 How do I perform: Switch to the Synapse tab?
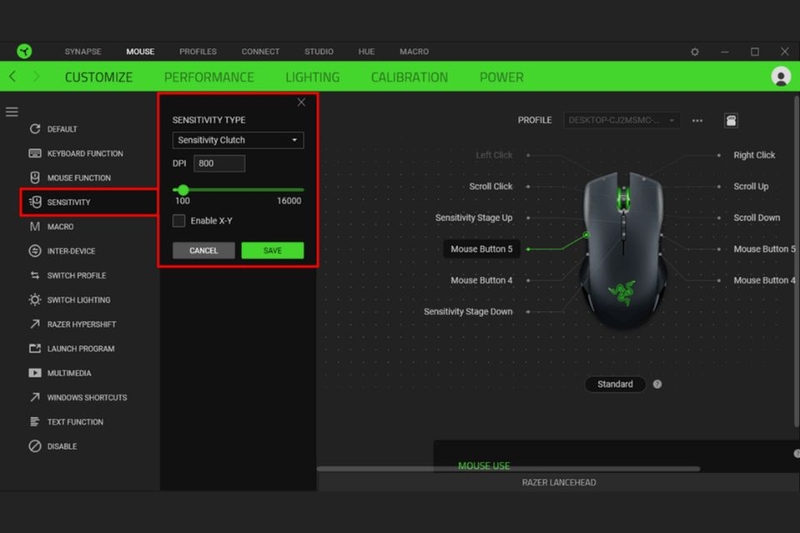[x=83, y=52]
